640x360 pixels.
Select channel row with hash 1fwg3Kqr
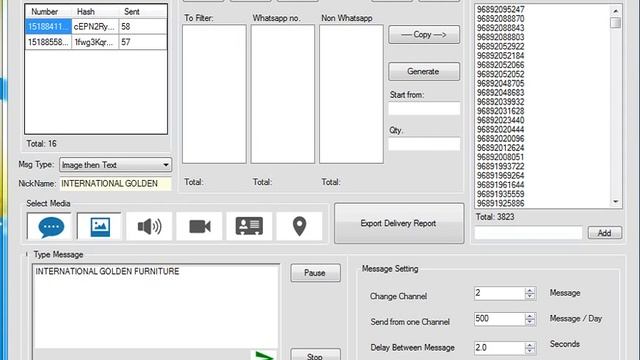[96, 42]
